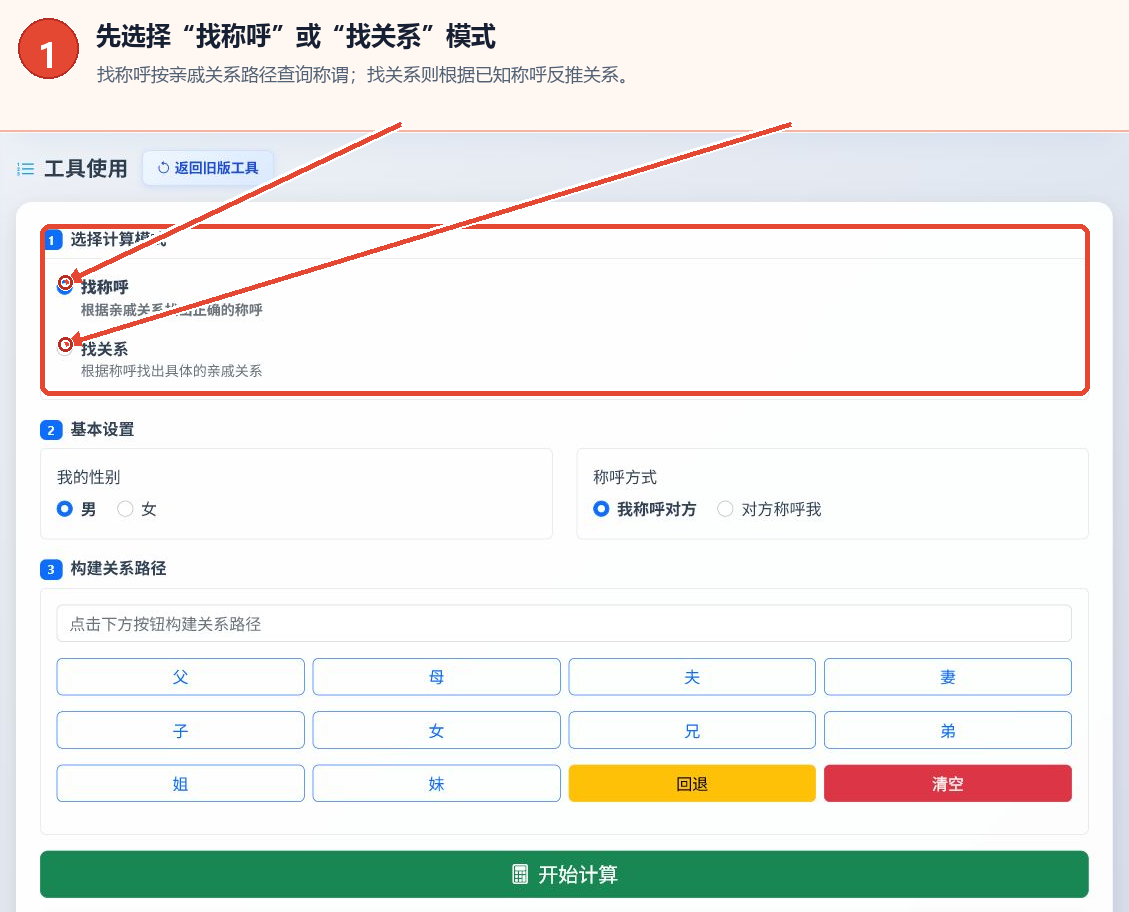Add 父 to the relationship path
Image resolution: width=1129 pixels, height=912 pixels.
point(181,677)
